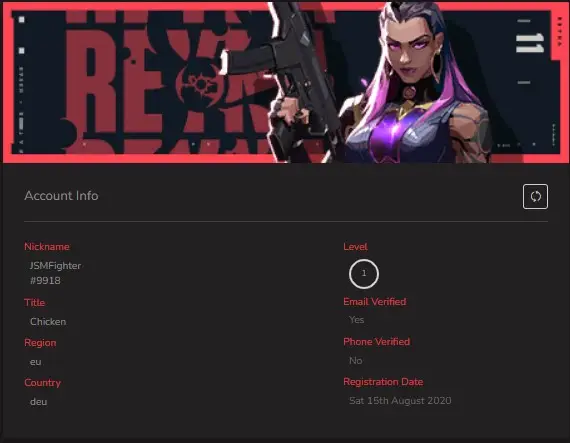Select the eu region value
This screenshot has width=570, height=443.
pos(35,362)
